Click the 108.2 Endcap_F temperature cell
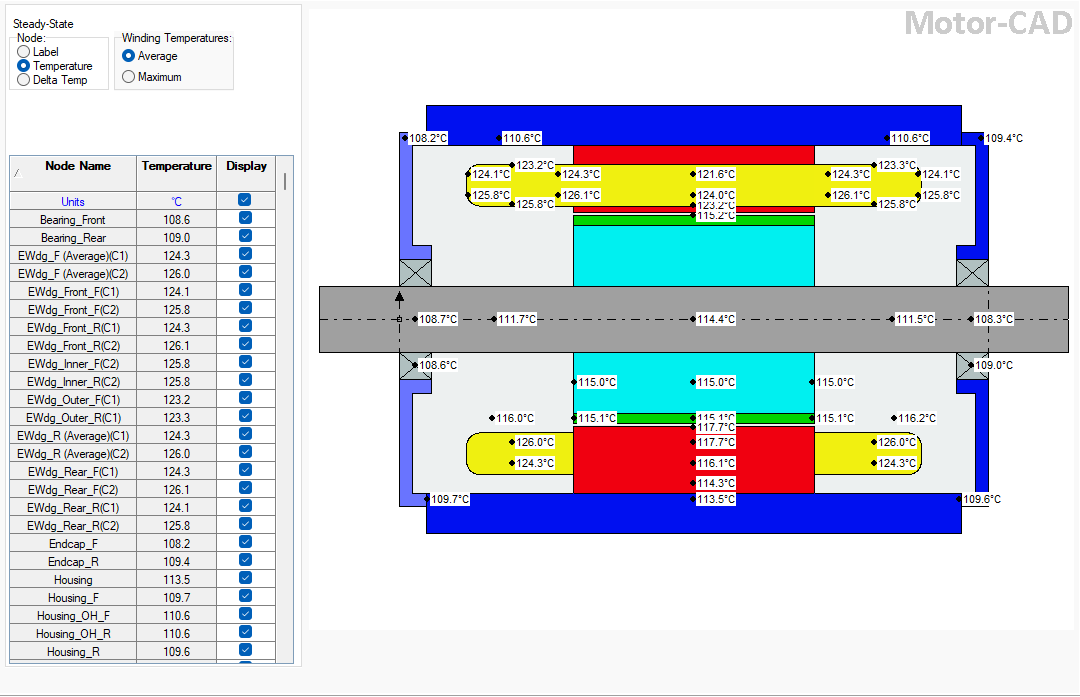Image resolution: width=1080 pixels, height=697 pixels. pyautogui.click(x=176, y=544)
